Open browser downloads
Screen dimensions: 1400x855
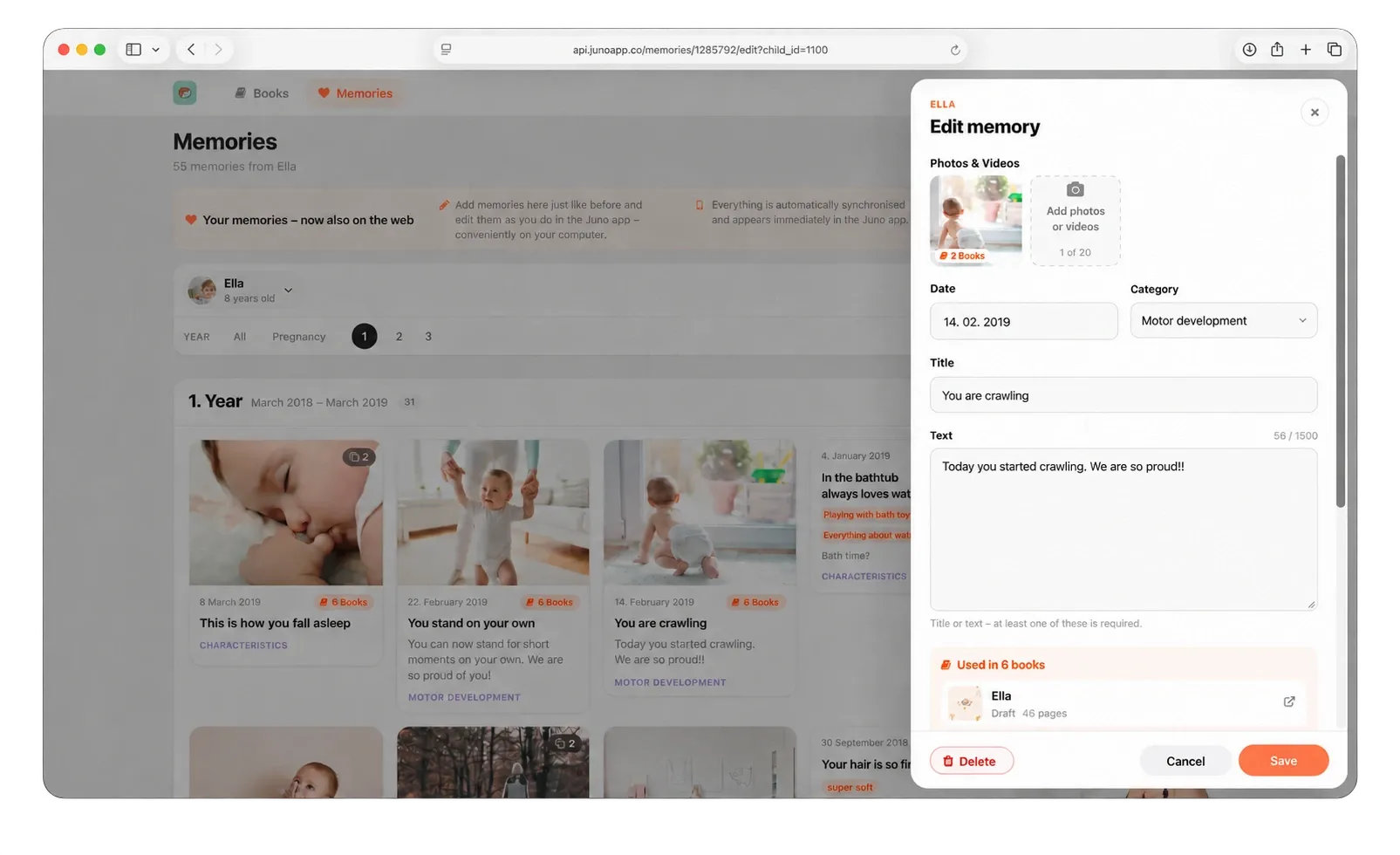[1249, 50]
